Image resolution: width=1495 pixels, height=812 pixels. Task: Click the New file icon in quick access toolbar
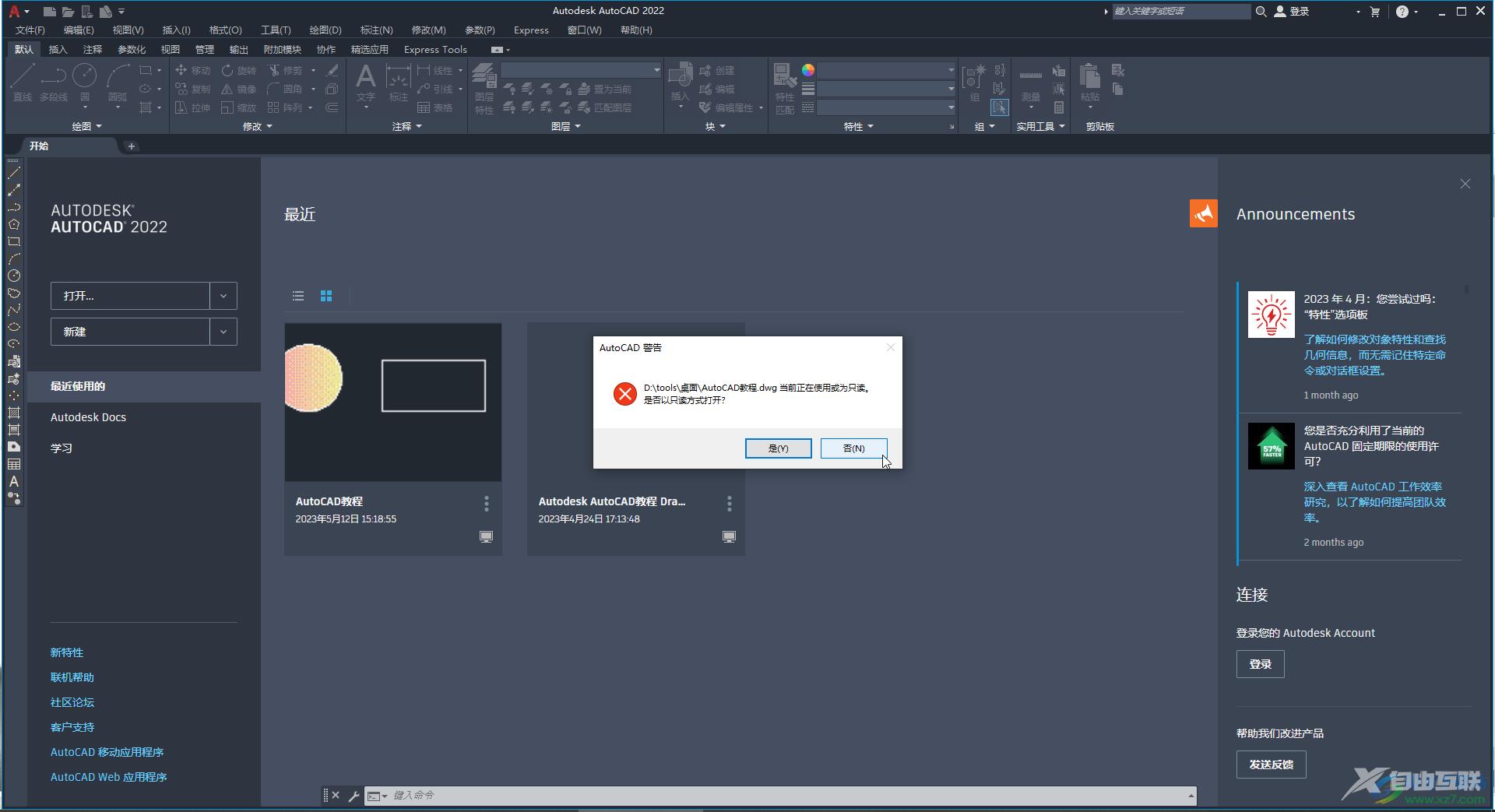click(49, 11)
